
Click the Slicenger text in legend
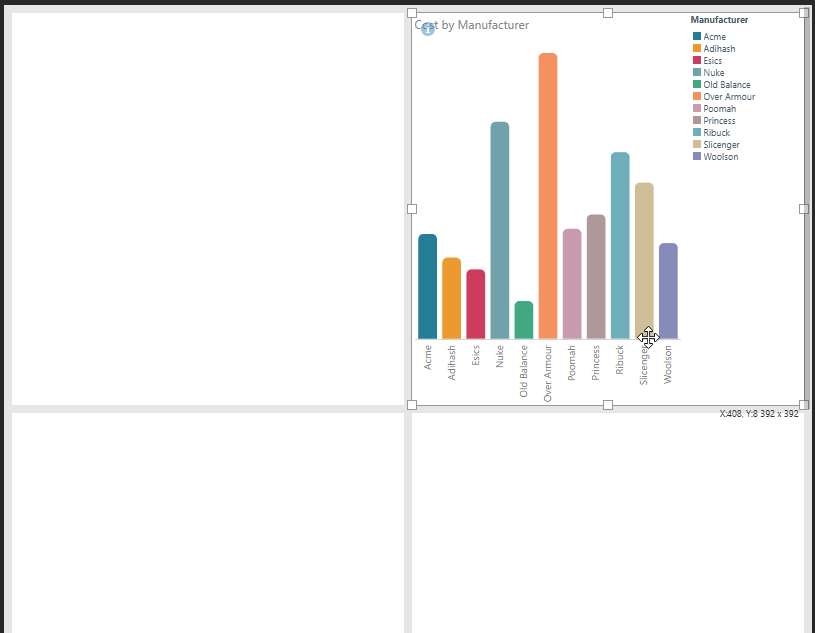click(x=721, y=144)
